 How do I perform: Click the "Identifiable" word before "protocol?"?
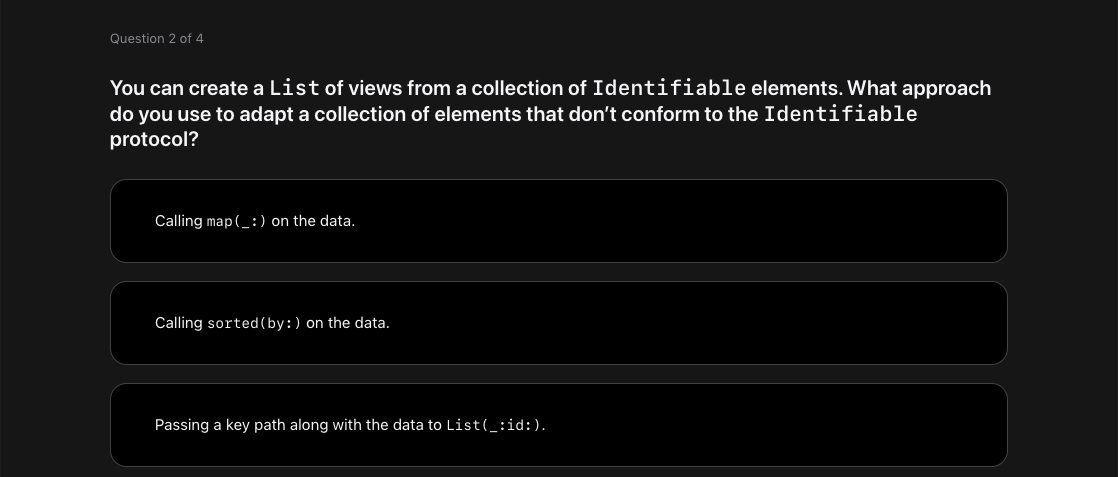pos(840,114)
